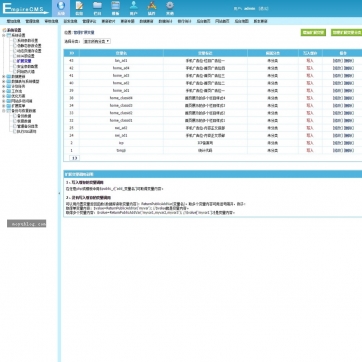Expand the 数据更新 tree node
The image size is (362, 362).
coord(4,76)
